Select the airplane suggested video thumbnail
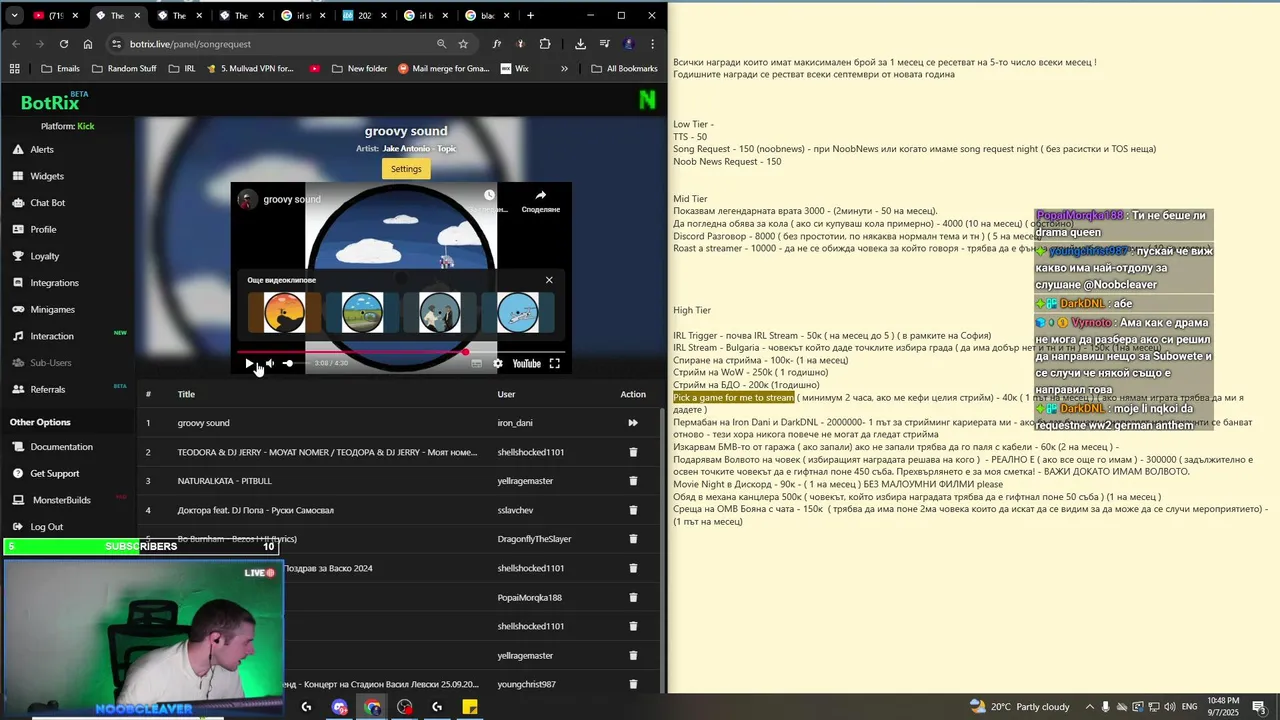Screen dimensions: 1280x720 [x=518, y=312]
